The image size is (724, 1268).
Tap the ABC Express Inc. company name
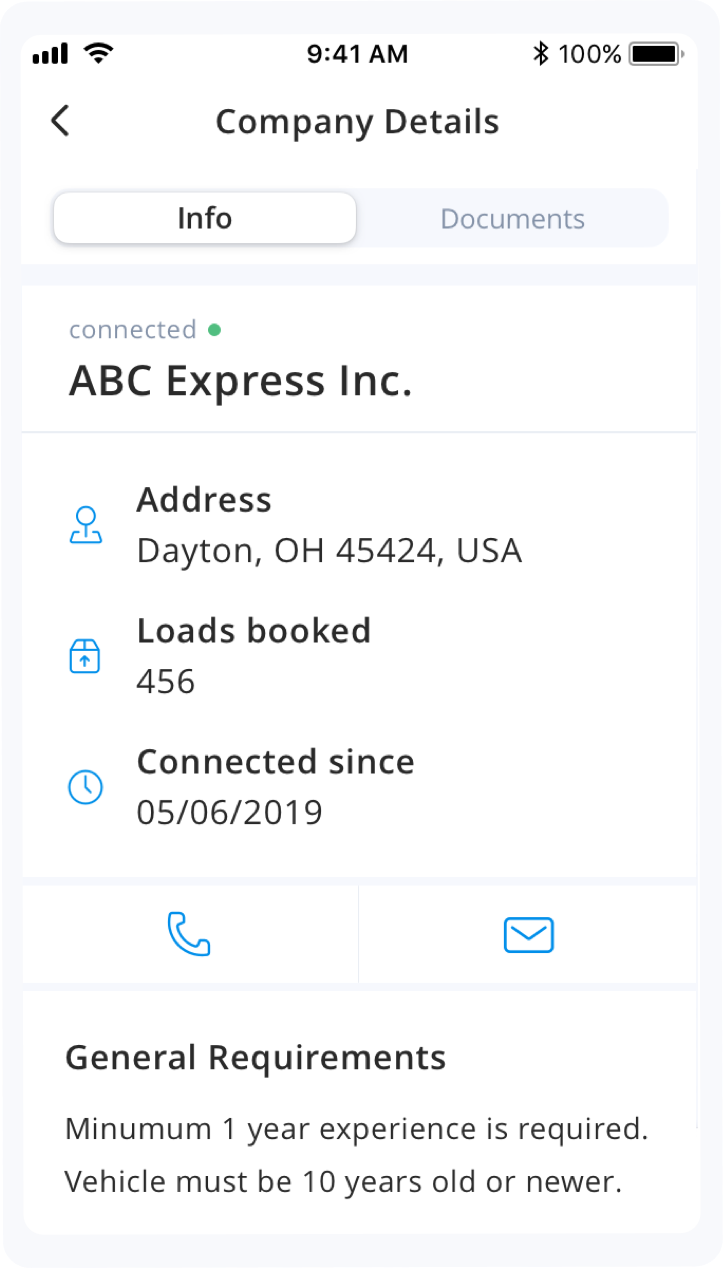(240, 381)
